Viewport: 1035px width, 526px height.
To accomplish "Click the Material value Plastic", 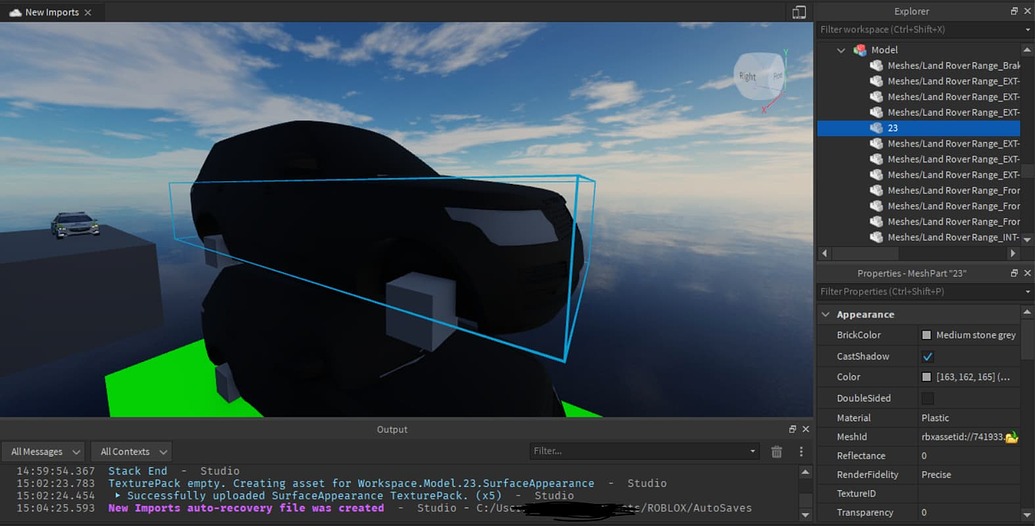I will pyautogui.click(x=935, y=418).
